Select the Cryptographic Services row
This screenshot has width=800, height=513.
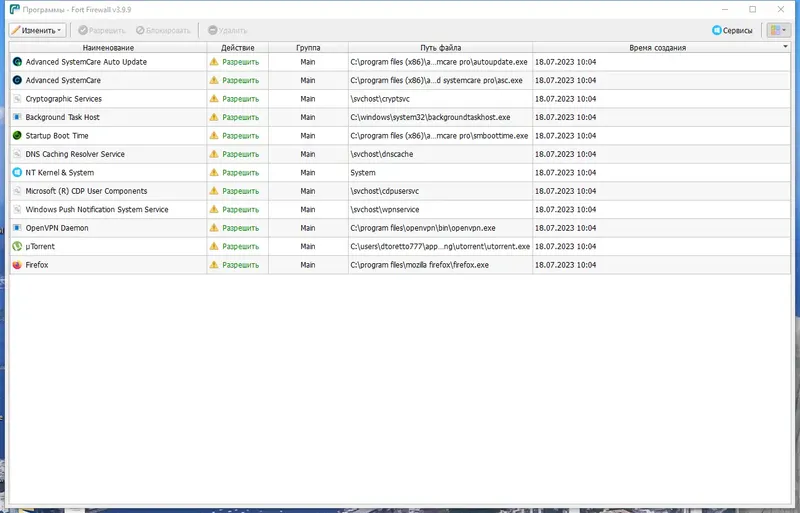tap(400, 99)
